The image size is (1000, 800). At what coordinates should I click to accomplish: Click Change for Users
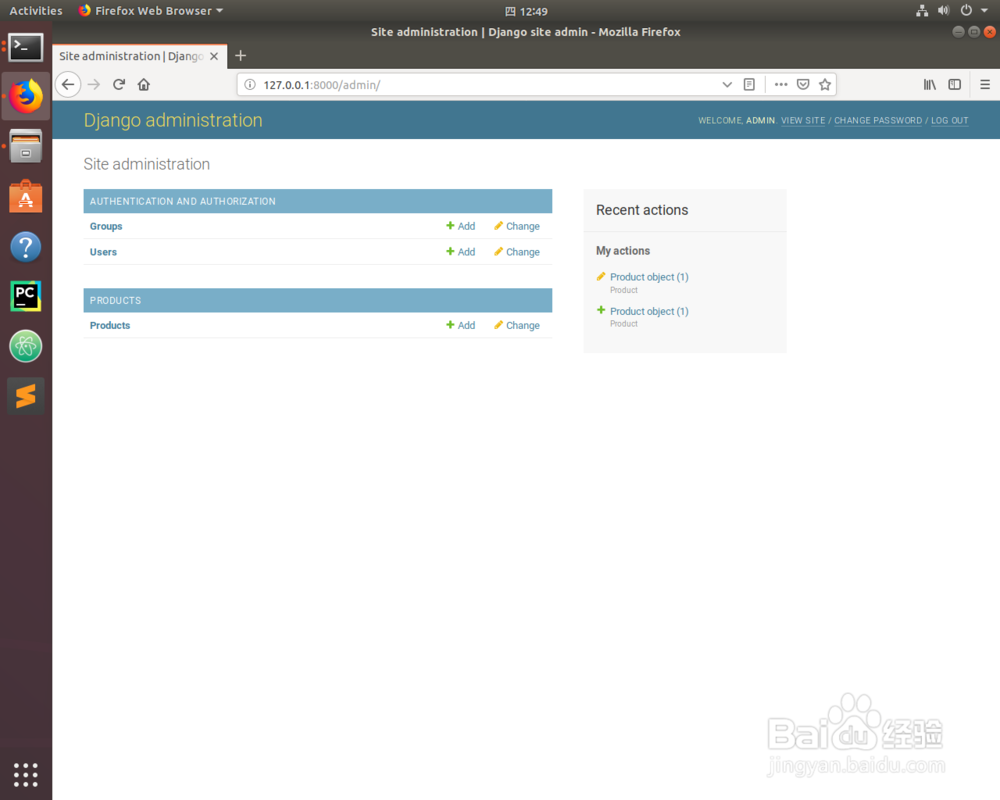[x=517, y=252]
